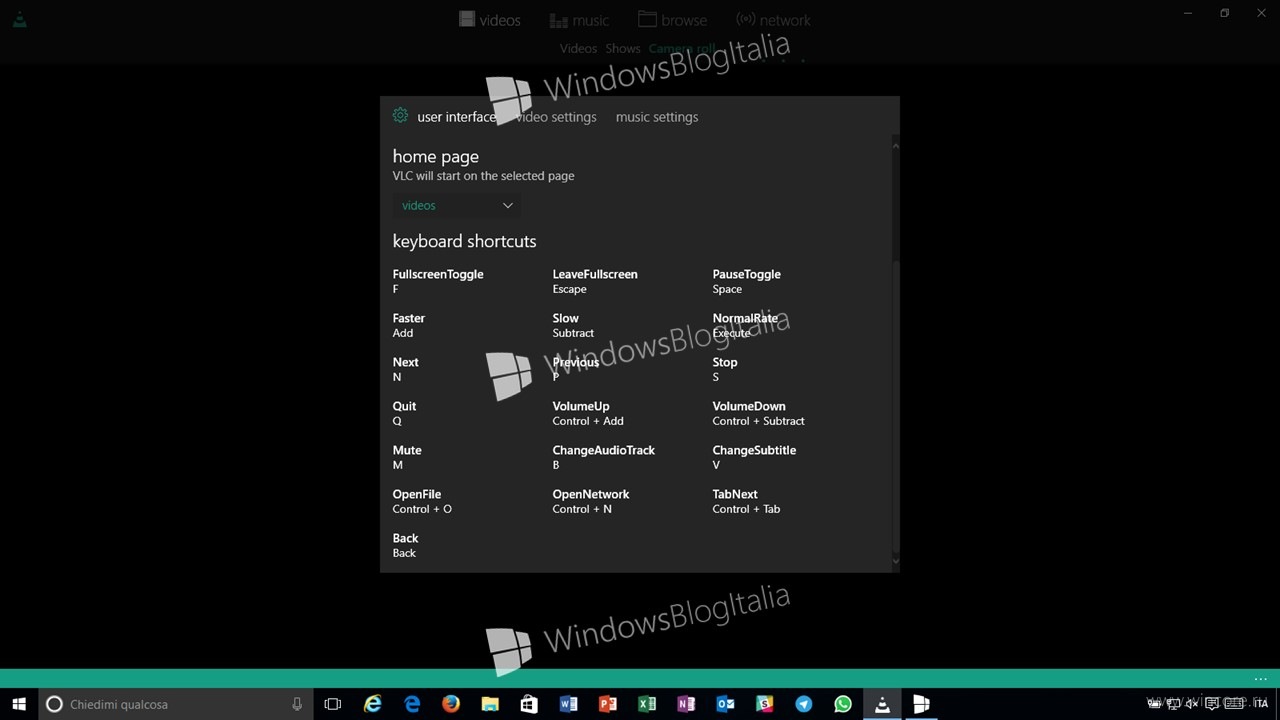Click the OpenFile shortcut entry
This screenshot has height=720, width=1280.
pos(422,501)
